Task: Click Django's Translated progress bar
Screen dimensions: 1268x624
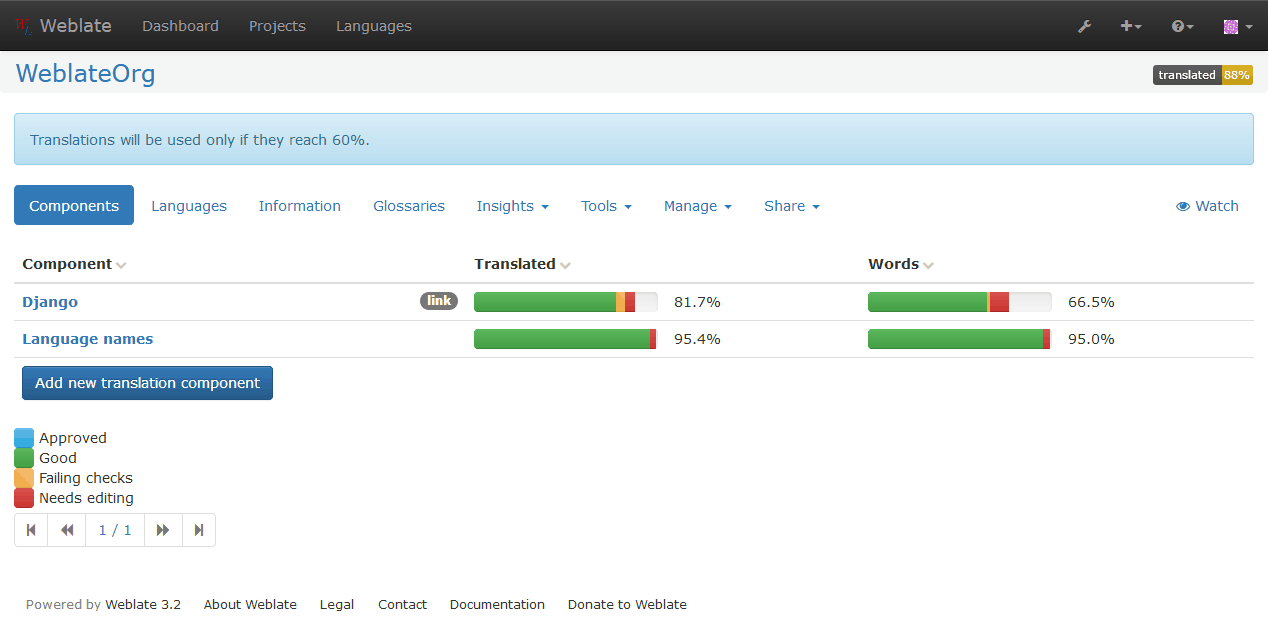Action: pyautogui.click(x=566, y=302)
